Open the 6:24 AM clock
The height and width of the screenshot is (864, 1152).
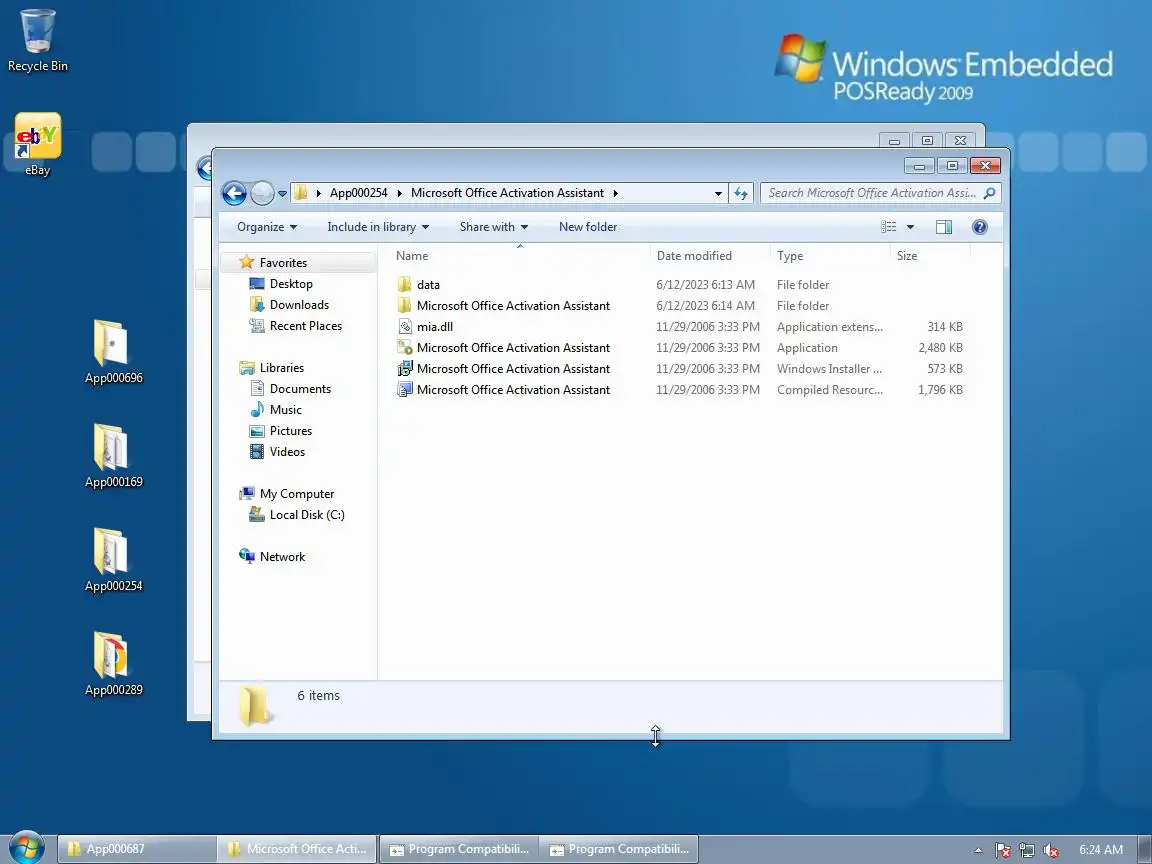[1101, 850]
